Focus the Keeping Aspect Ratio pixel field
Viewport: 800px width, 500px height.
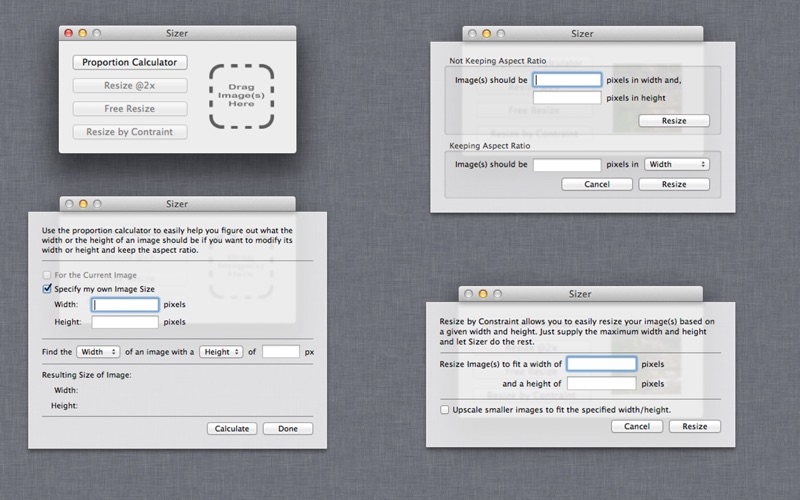(567, 164)
